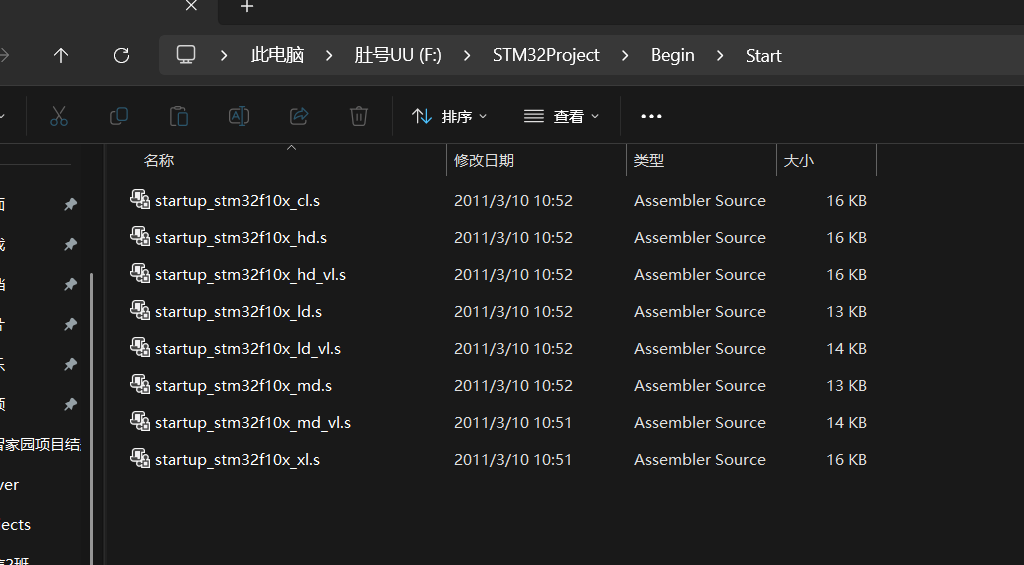Click 14 KB size in ld_vl.s row
This screenshot has width=1024, height=565.
click(846, 349)
